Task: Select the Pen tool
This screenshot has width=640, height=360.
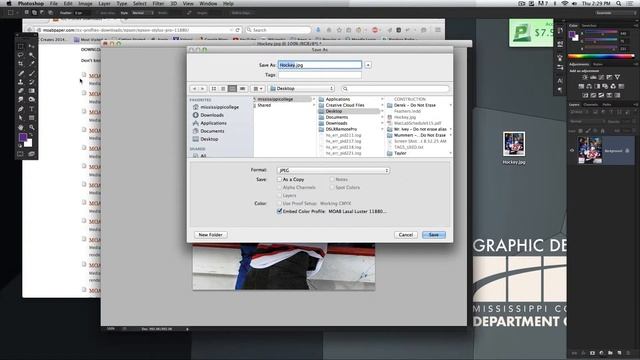Action: 21,109
